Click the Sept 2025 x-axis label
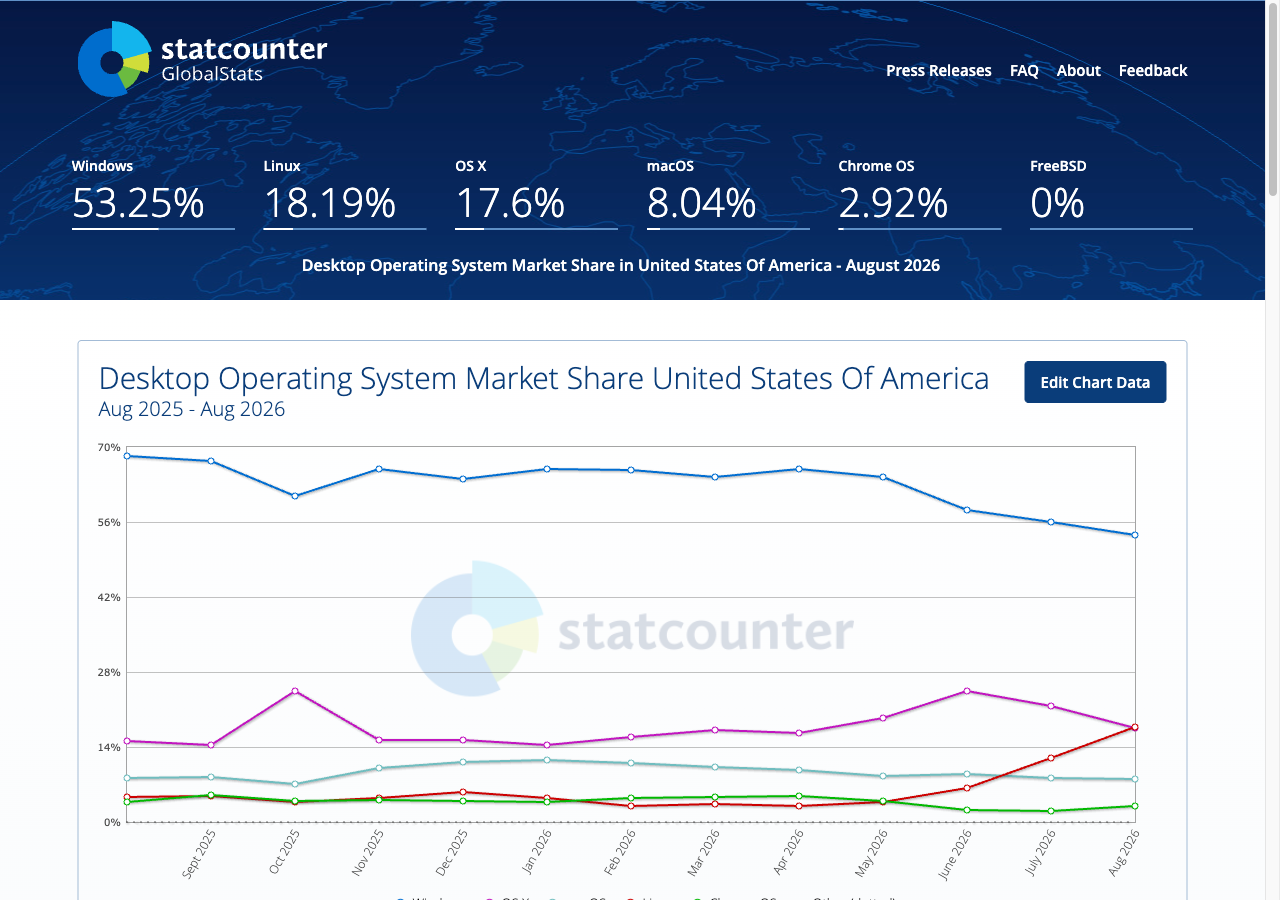Screen dimensions: 1280x900 (199, 855)
